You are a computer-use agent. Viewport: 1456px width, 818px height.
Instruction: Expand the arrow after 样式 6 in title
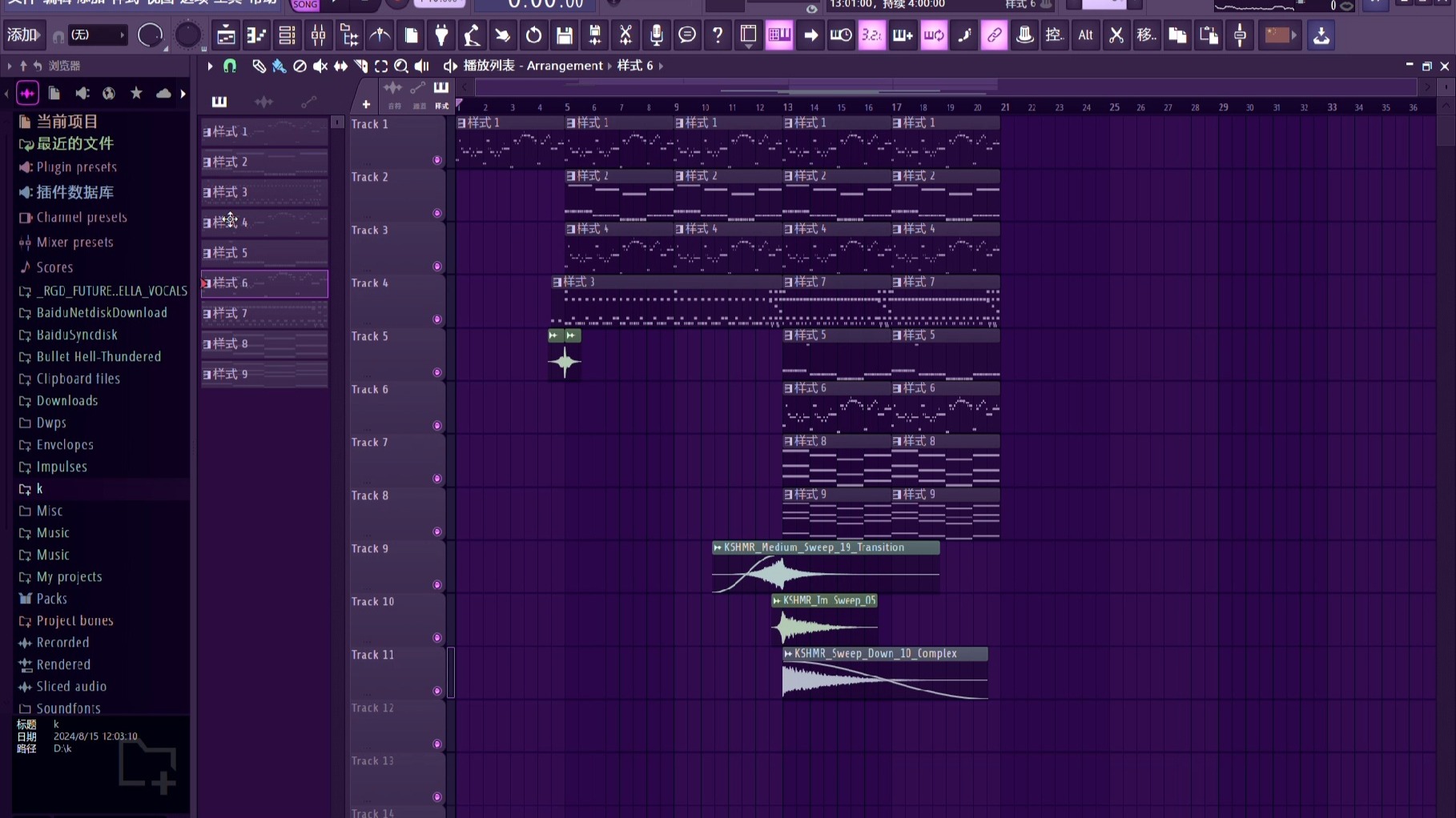pos(662,66)
